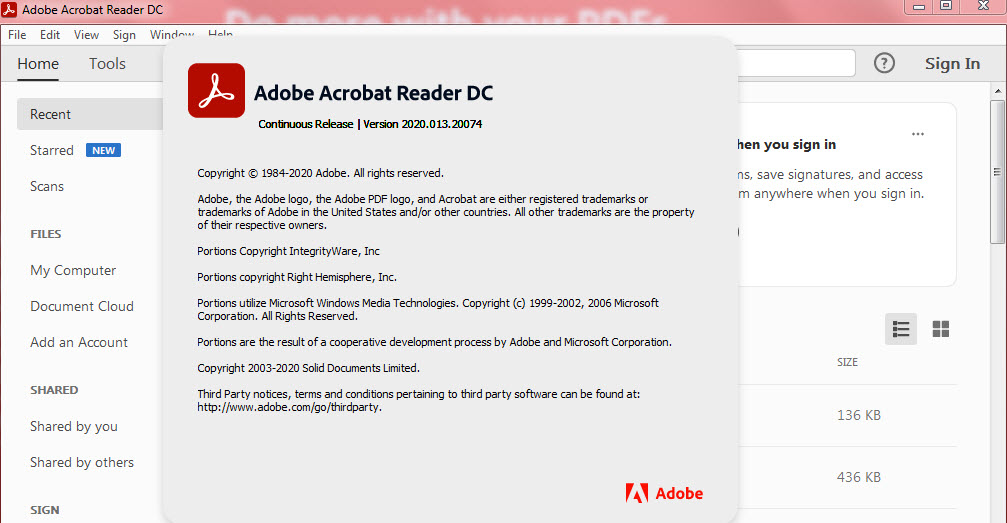This screenshot has height=523, width=1007.
Task: Open Scans in the sidebar
Action: [x=47, y=186]
